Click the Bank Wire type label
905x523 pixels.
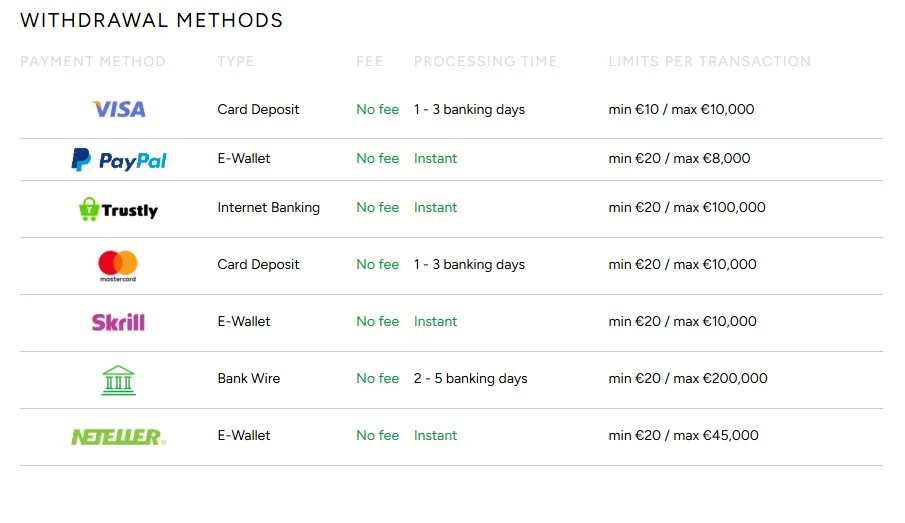pos(248,379)
